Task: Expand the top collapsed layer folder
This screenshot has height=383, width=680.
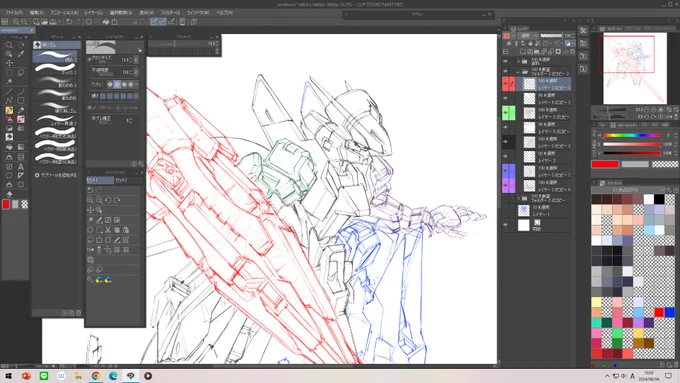Action: pos(519,61)
